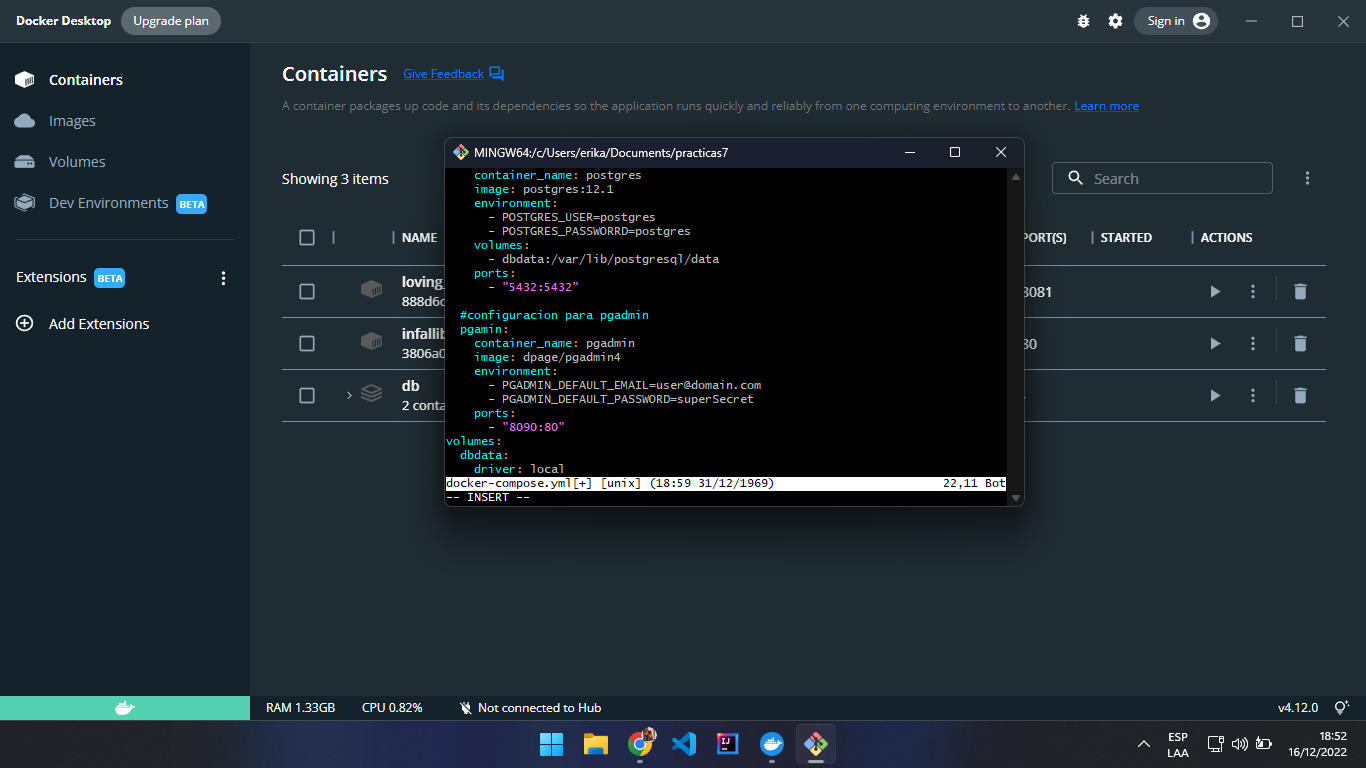
Task: Open Dev Environments in sidebar
Action: pos(108,202)
